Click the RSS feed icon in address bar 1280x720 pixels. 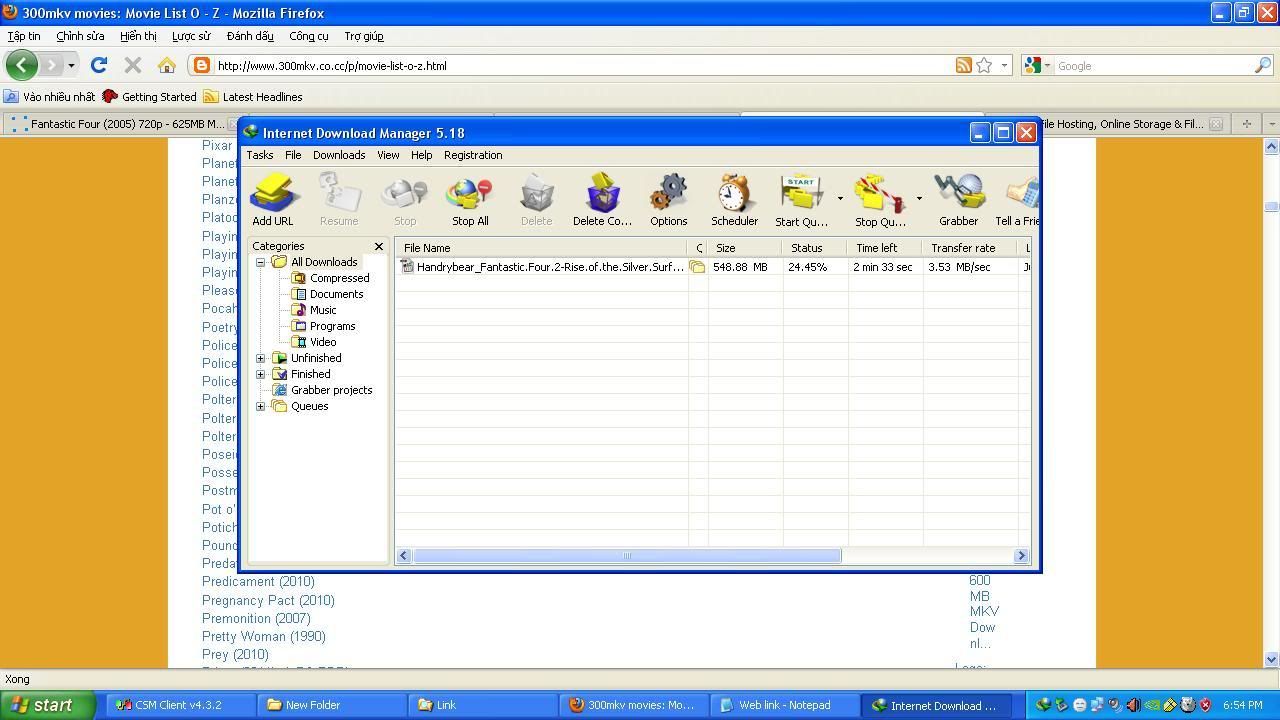tap(963, 65)
